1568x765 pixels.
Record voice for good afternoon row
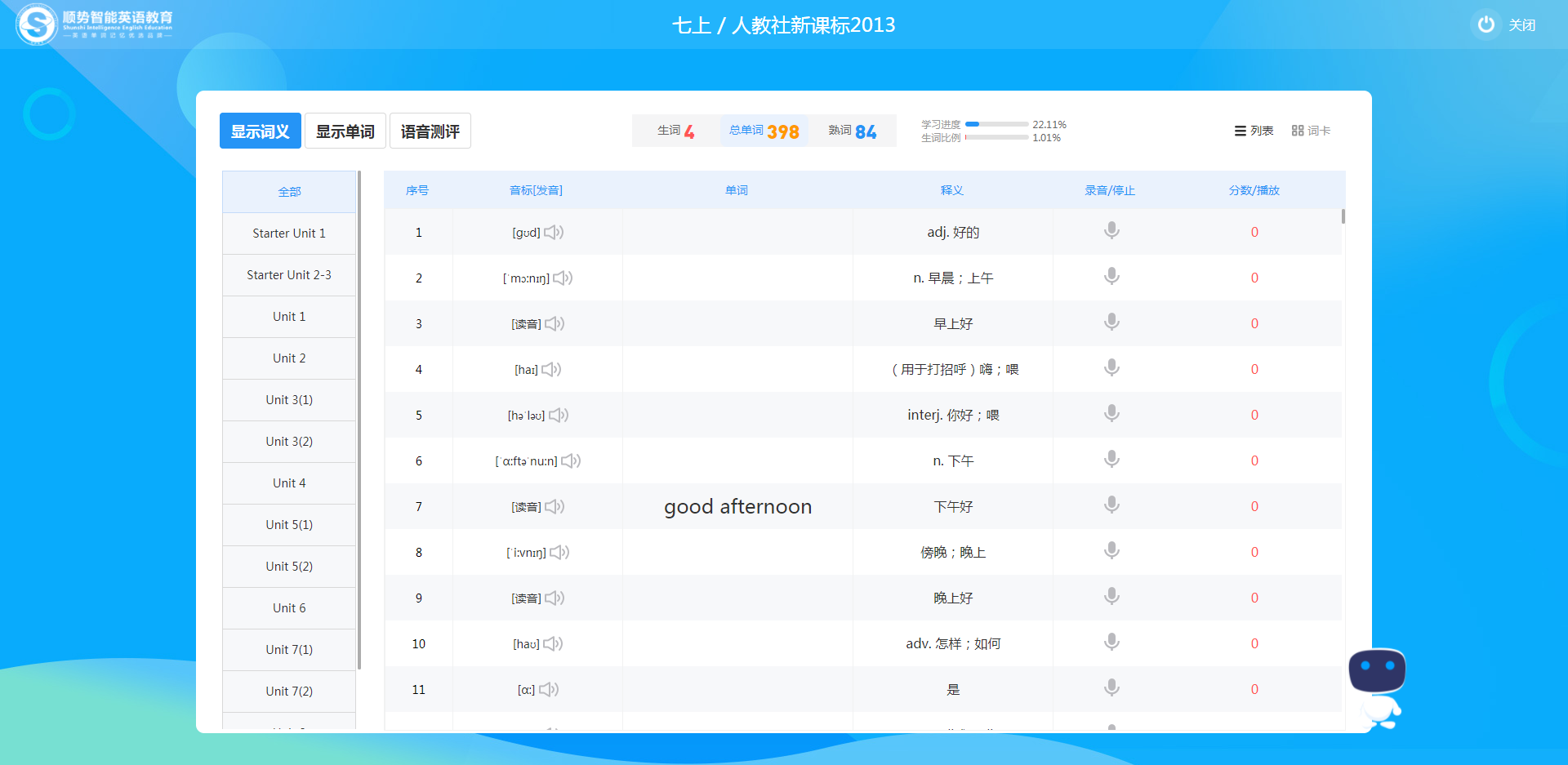1111,505
